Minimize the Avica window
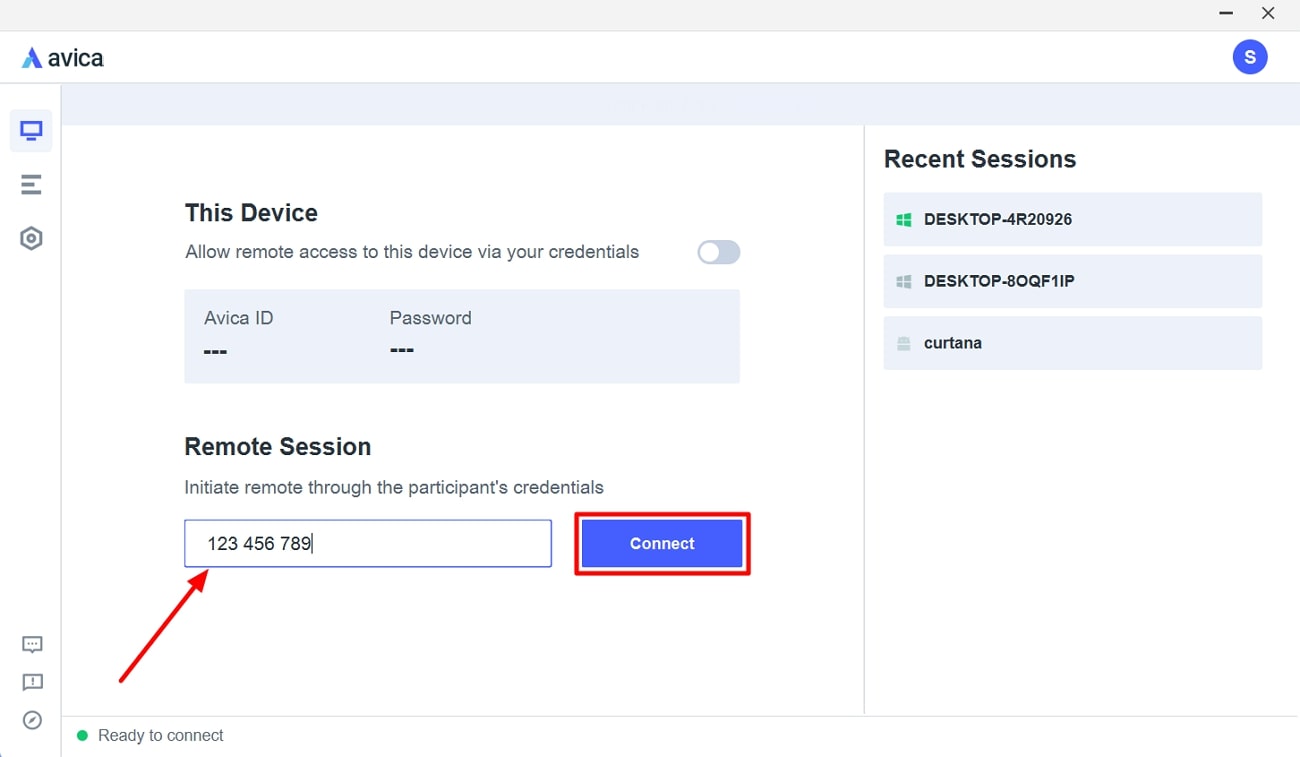The width and height of the screenshot is (1300, 757). (x=1226, y=14)
